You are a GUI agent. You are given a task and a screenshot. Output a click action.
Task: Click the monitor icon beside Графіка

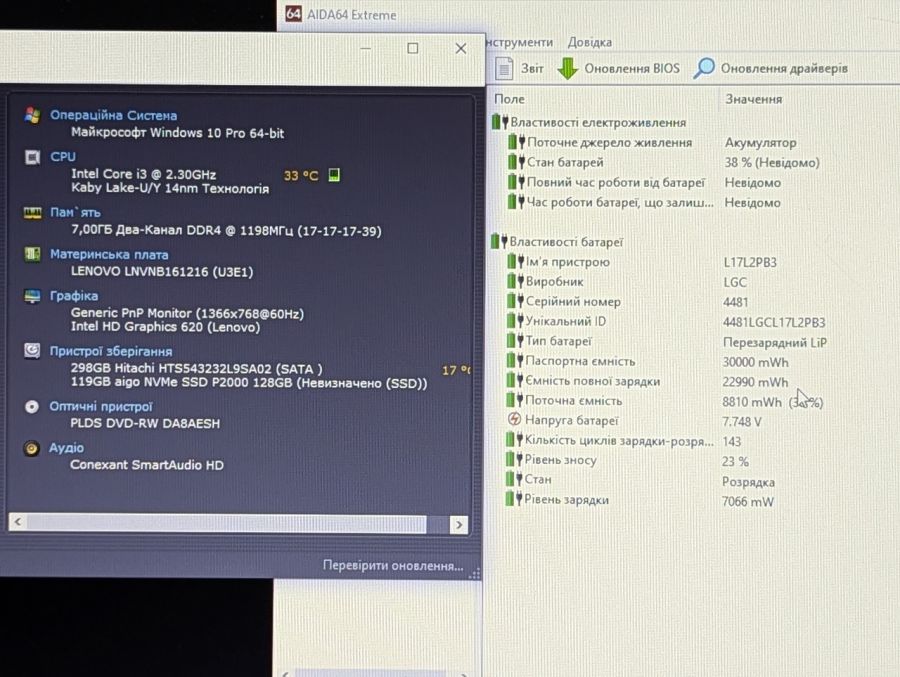pyautogui.click(x=32, y=296)
